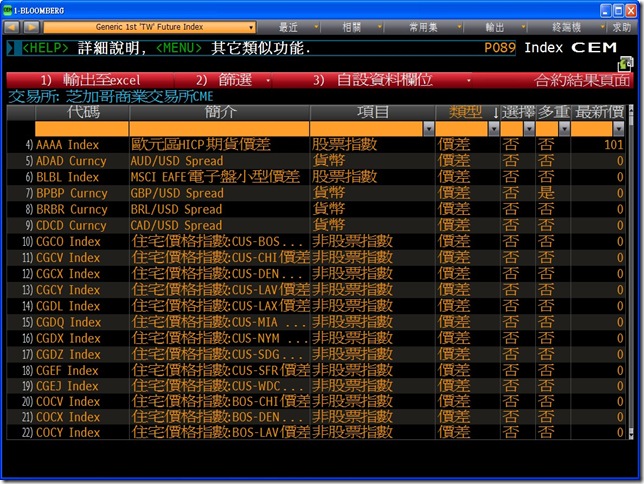Click the 簡介 column header
644x484 pixels.
tap(220, 112)
